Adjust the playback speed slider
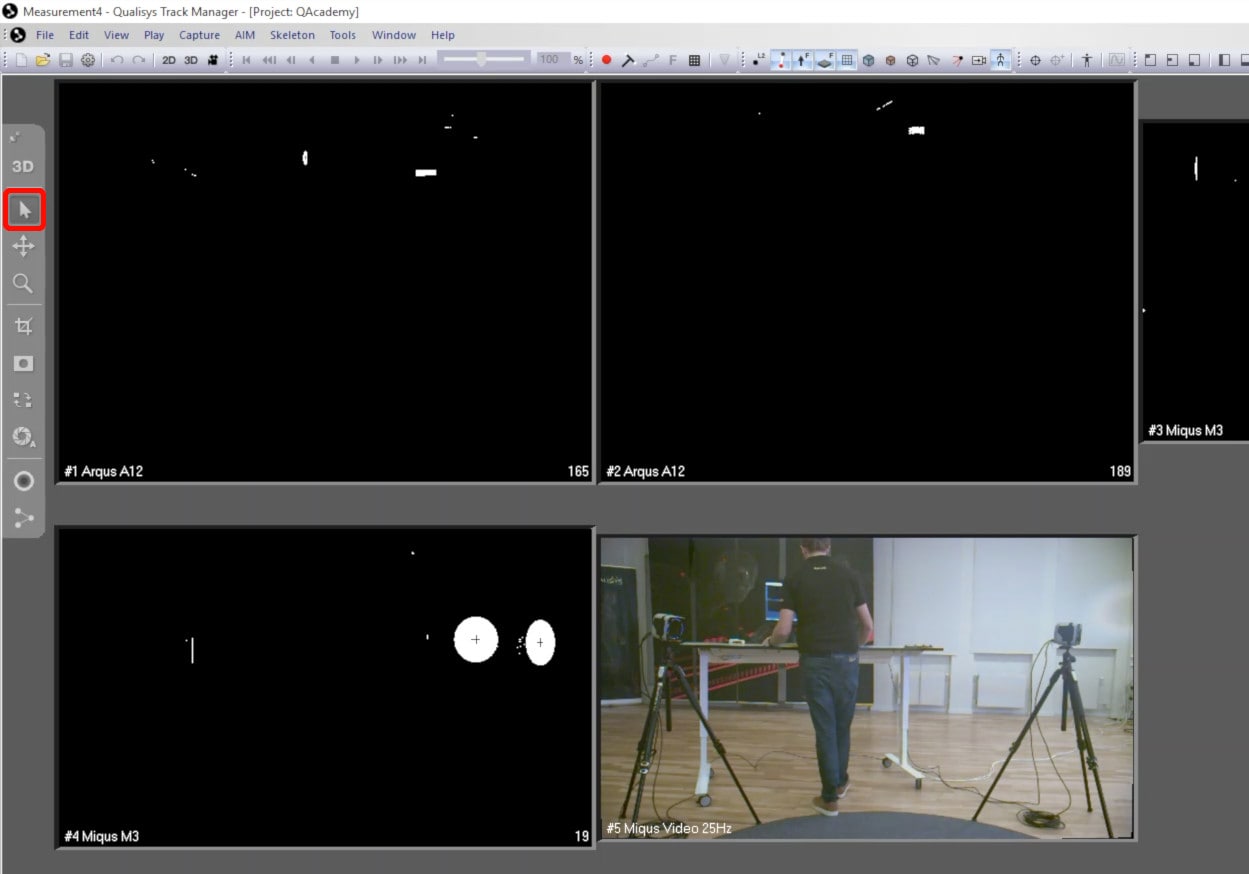Image resolution: width=1249 pixels, height=874 pixels. tap(484, 60)
